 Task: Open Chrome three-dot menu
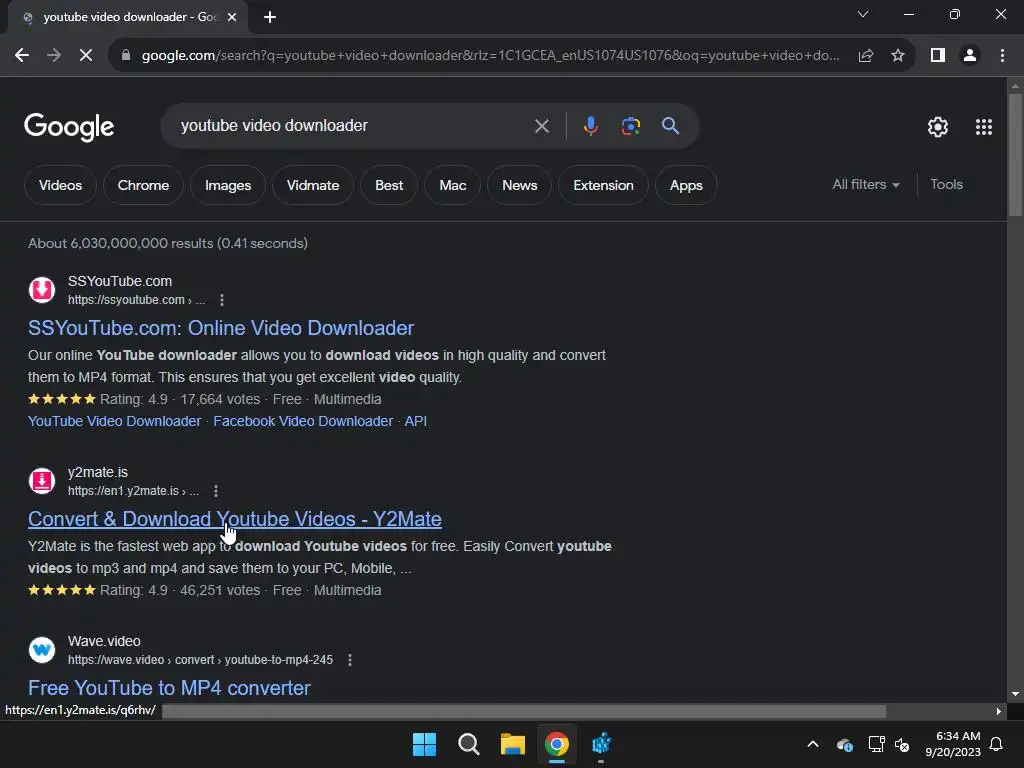pyautogui.click(x=1002, y=56)
